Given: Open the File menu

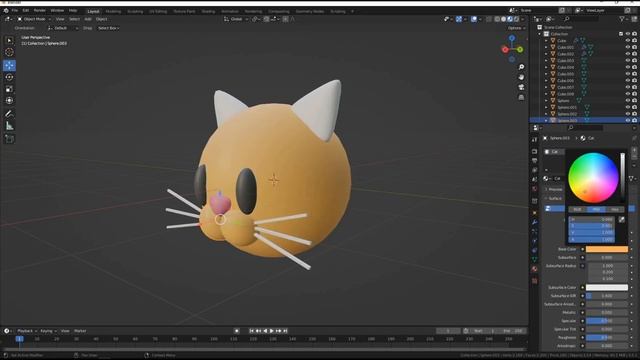Looking at the screenshot, I should pos(15,10).
